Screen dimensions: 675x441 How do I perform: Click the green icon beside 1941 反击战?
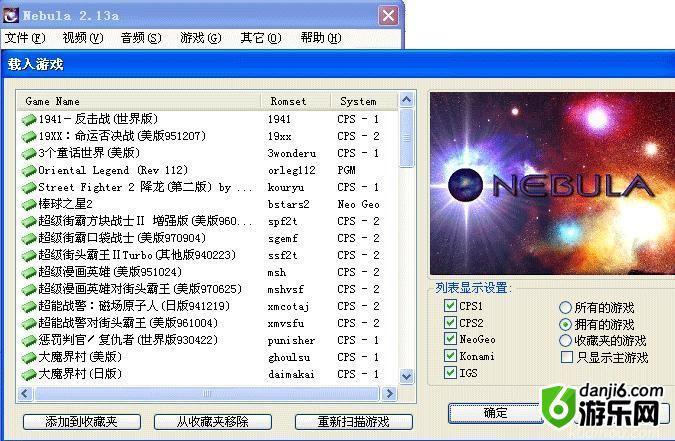[x=29, y=119]
